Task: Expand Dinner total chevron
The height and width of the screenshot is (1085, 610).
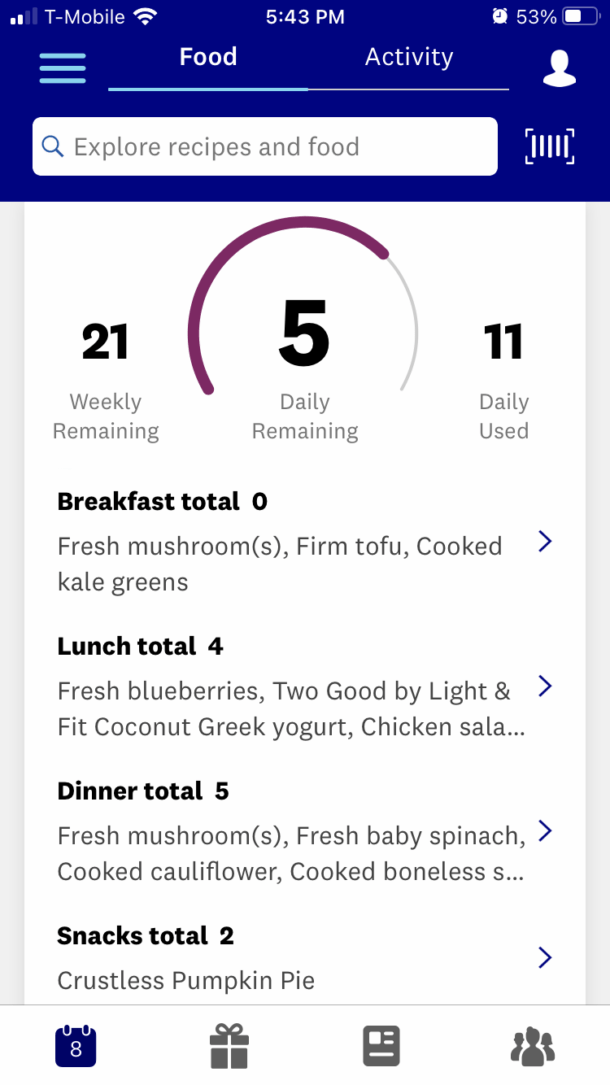Action: click(x=545, y=831)
